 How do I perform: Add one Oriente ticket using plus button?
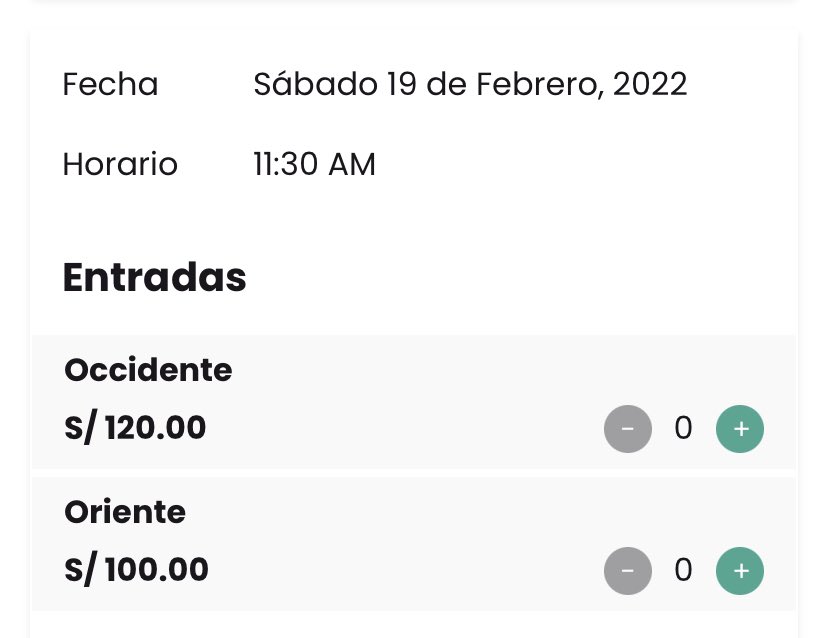740,571
